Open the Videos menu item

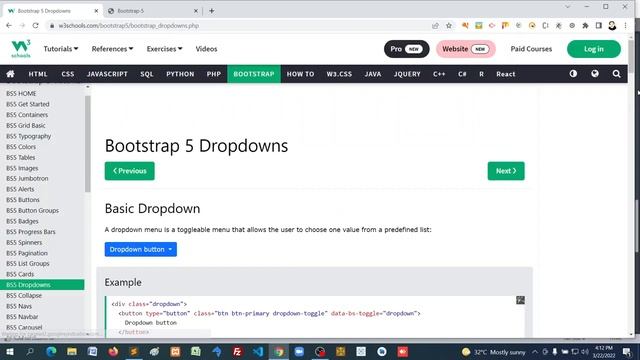pos(206,49)
